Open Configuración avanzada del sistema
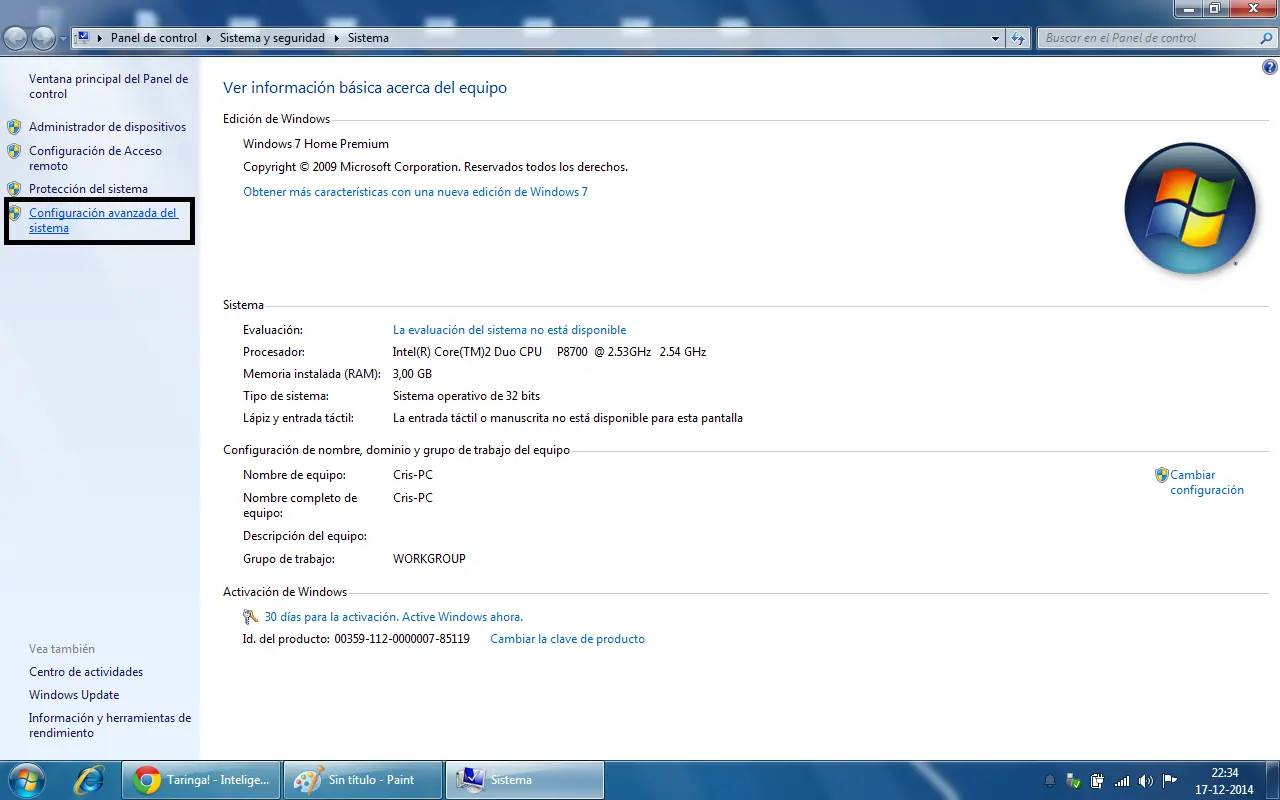 [x=103, y=220]
